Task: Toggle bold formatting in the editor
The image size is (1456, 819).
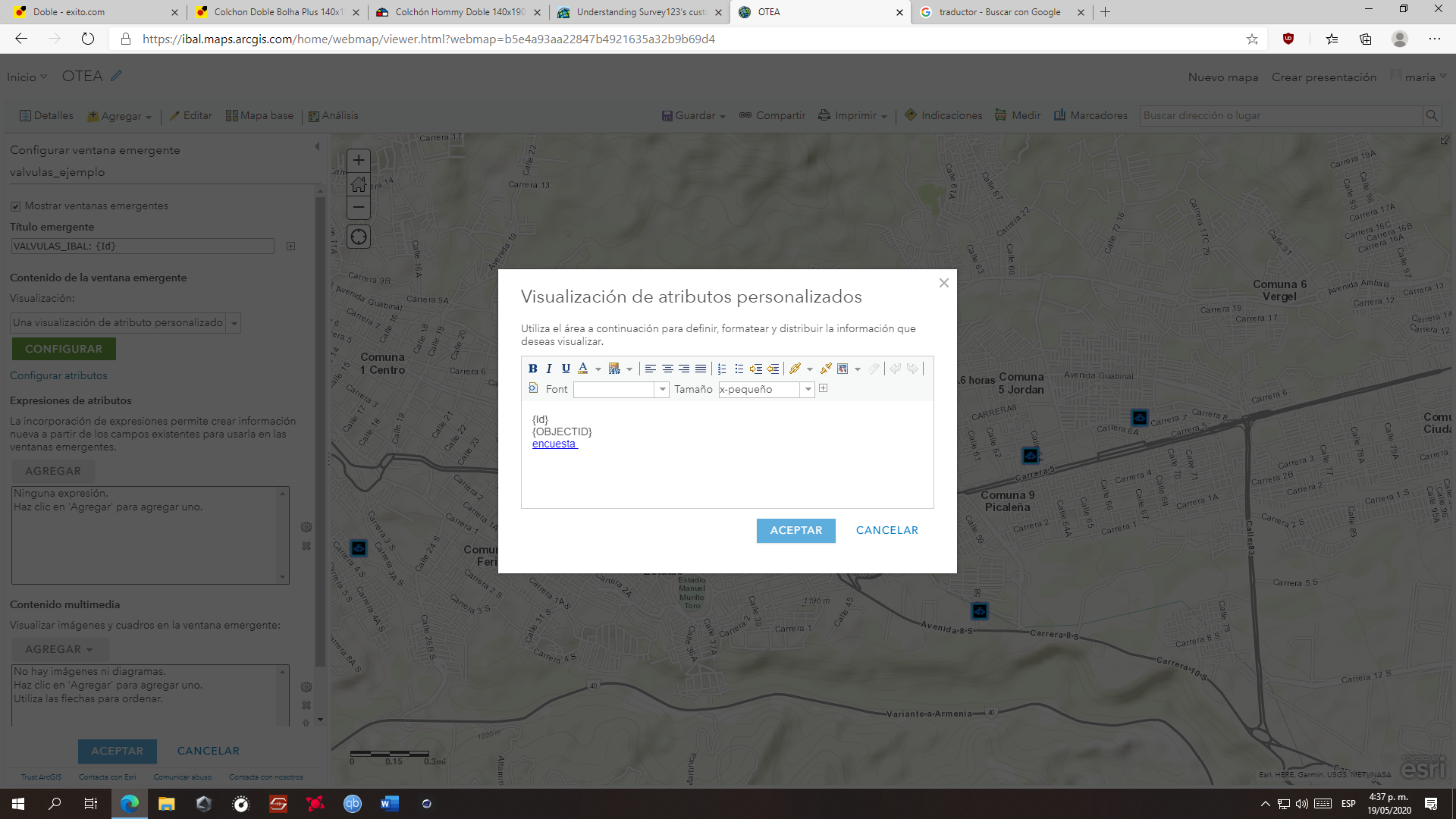Action: (532, 369)
